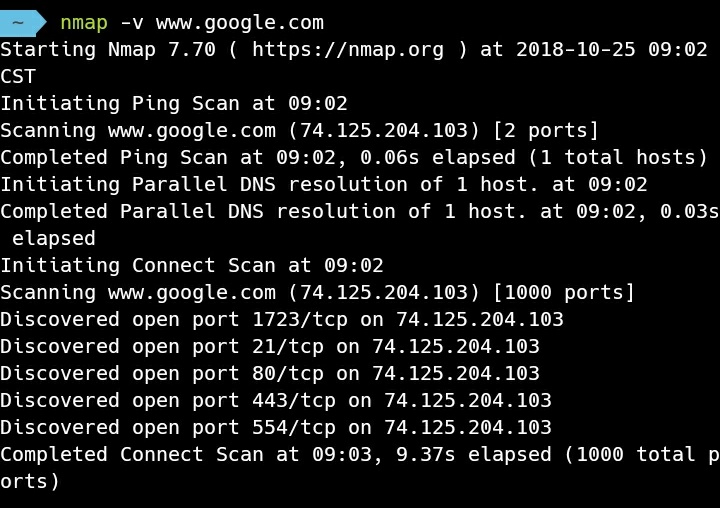Open the https://nmap.org link
The height and width of the screenshot is (508, 720).
point(348,51)
